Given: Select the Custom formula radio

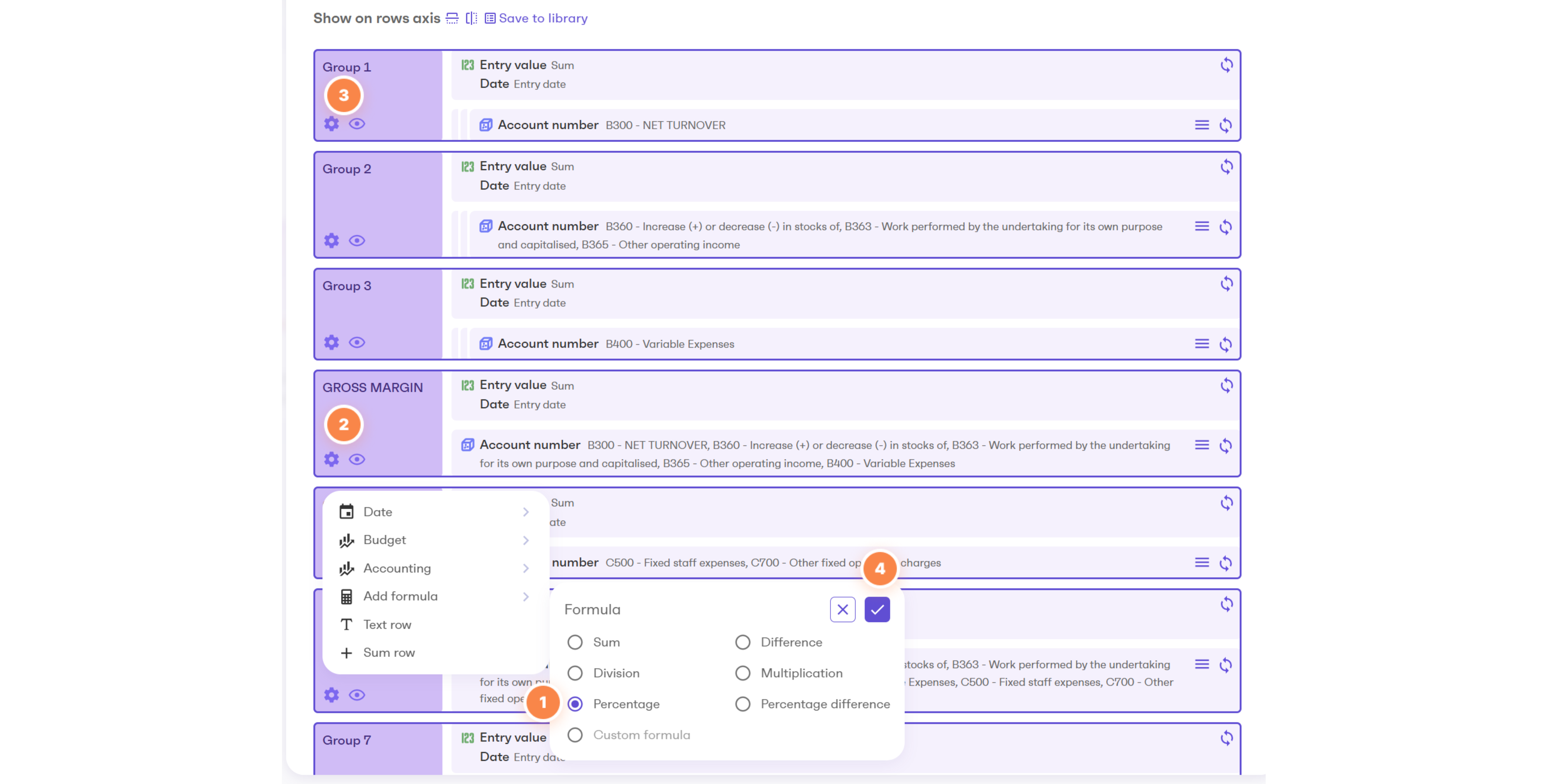Looking at the screenshot, I should click(x=575, y=735).
